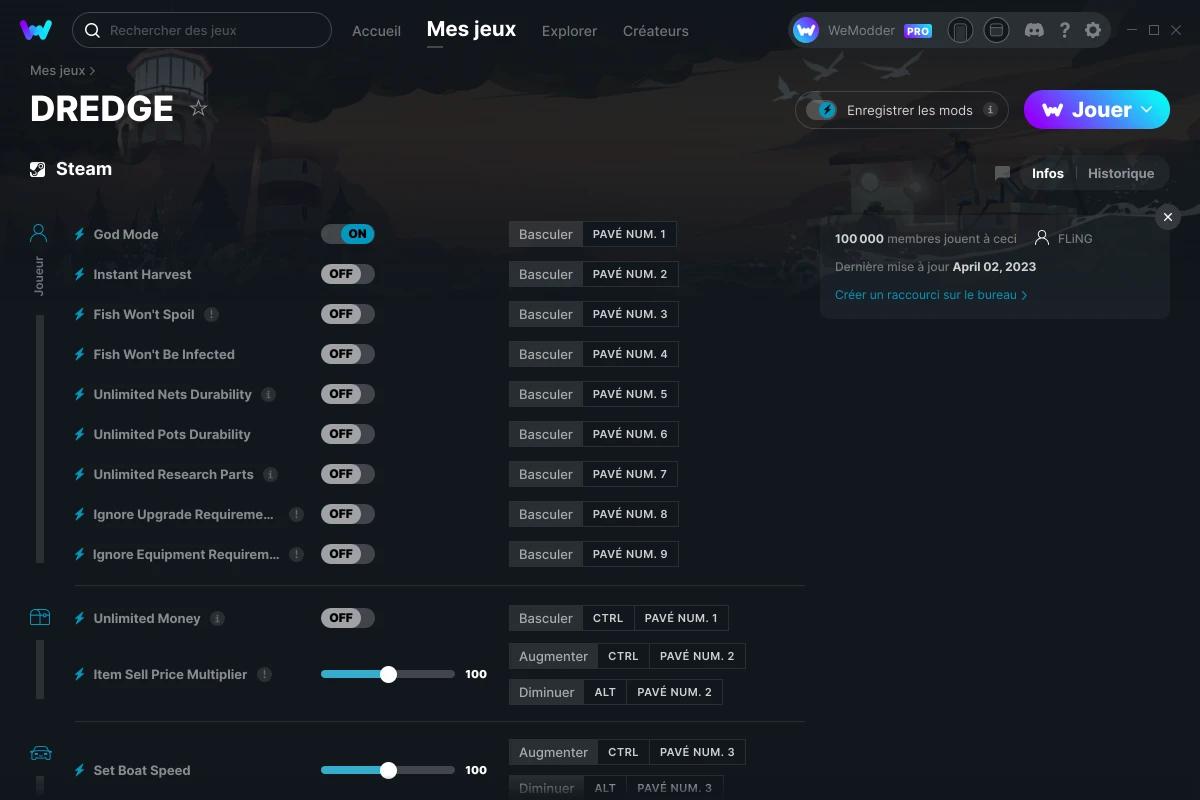This screenshot has height=800, width=1200.
Task: Click the Rechercher des jeux search field
Action: tap(202, 30)
